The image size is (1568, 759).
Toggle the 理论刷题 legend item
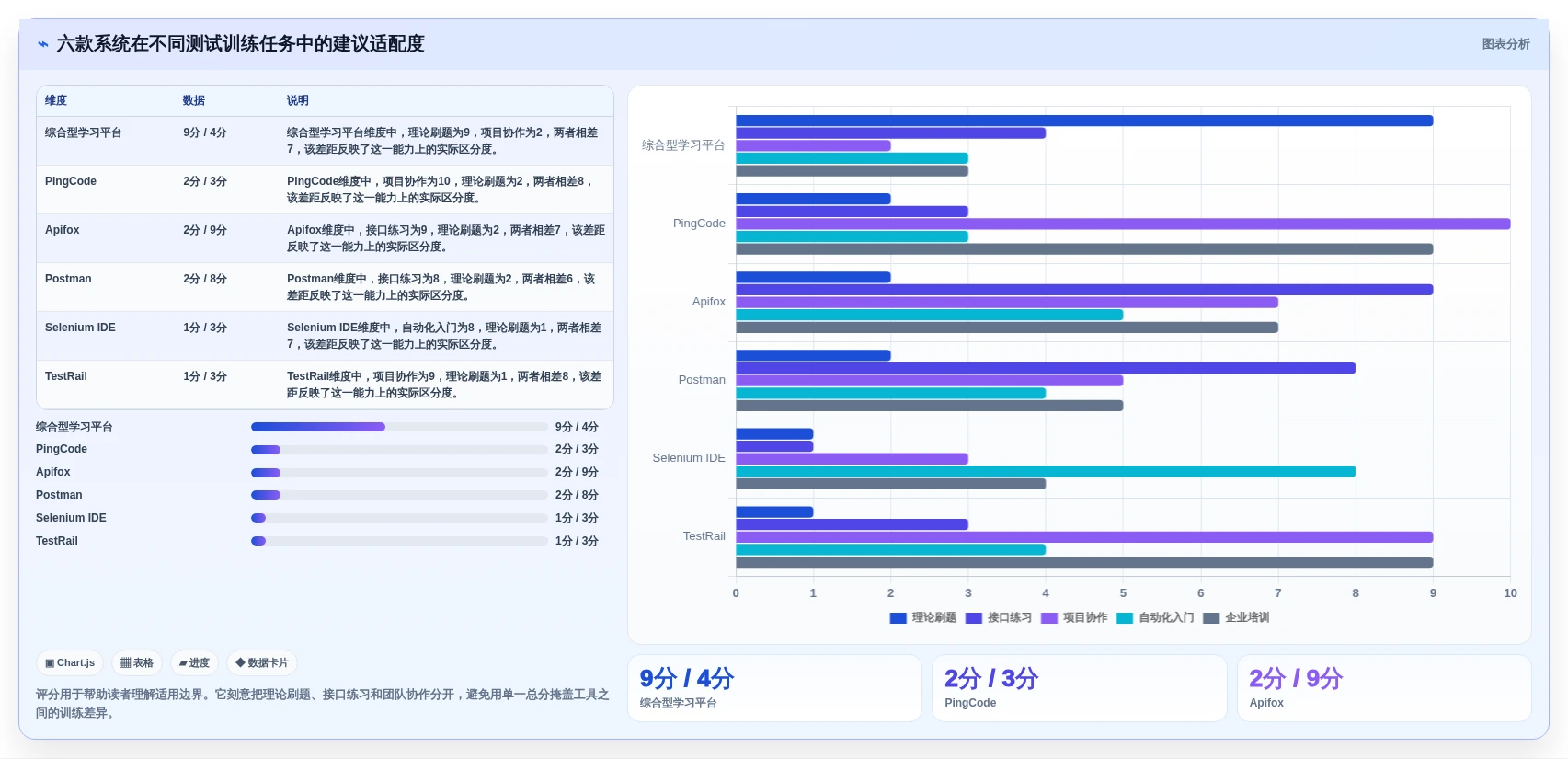[923, 617]
